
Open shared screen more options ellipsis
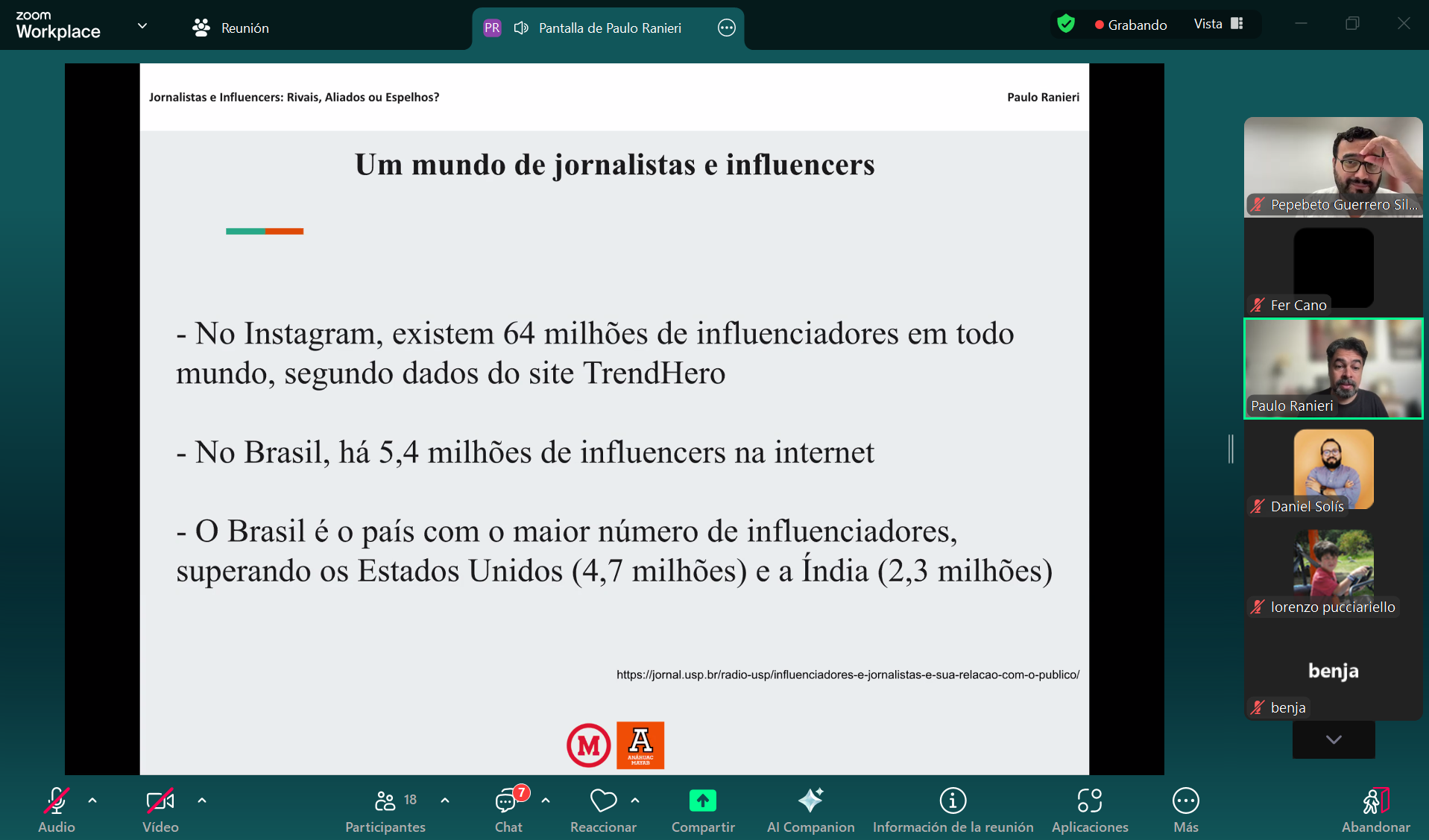click(x=726, y=28)
